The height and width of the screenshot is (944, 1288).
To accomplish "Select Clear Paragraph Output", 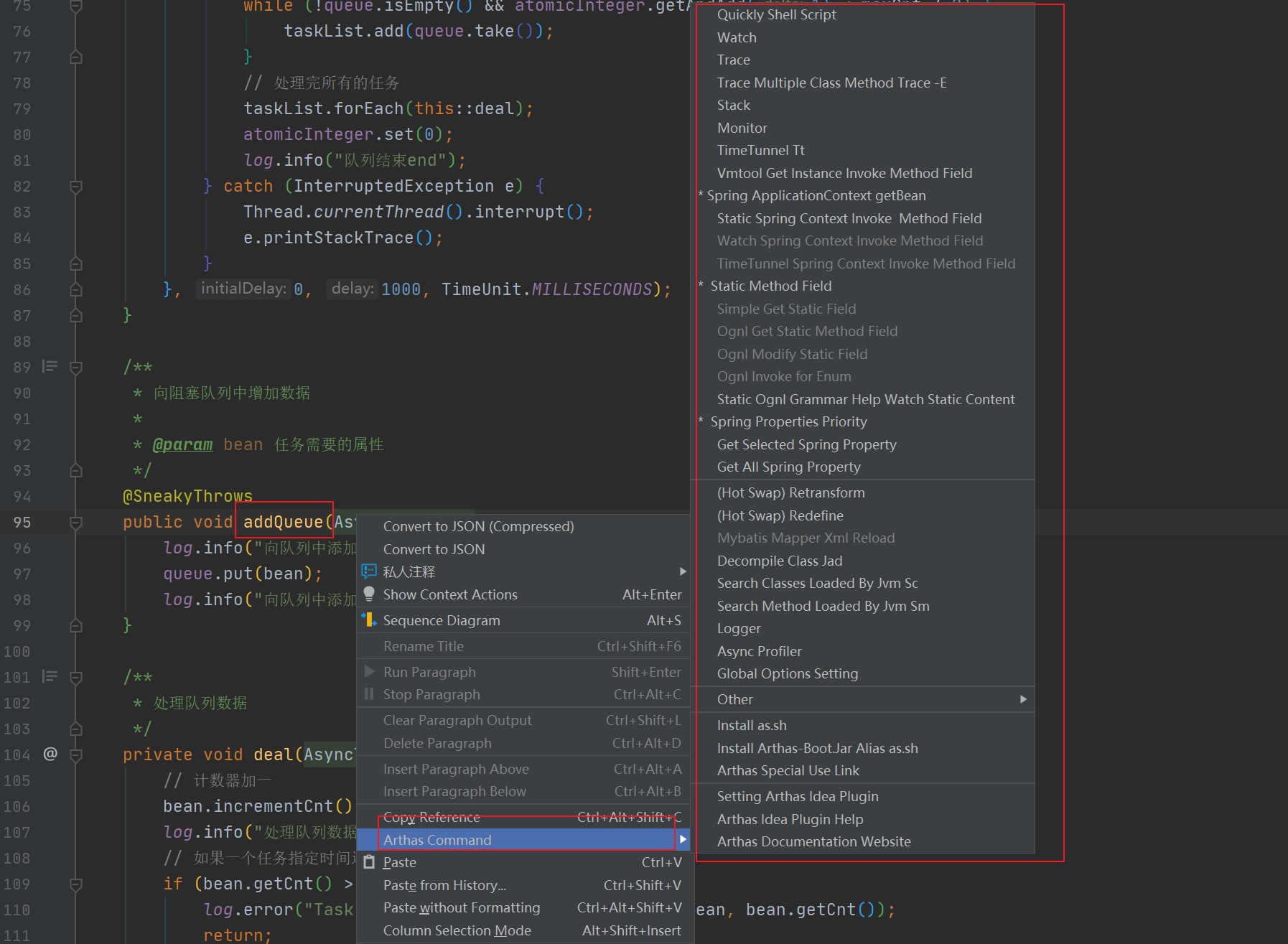I will [x=524, y=720].
